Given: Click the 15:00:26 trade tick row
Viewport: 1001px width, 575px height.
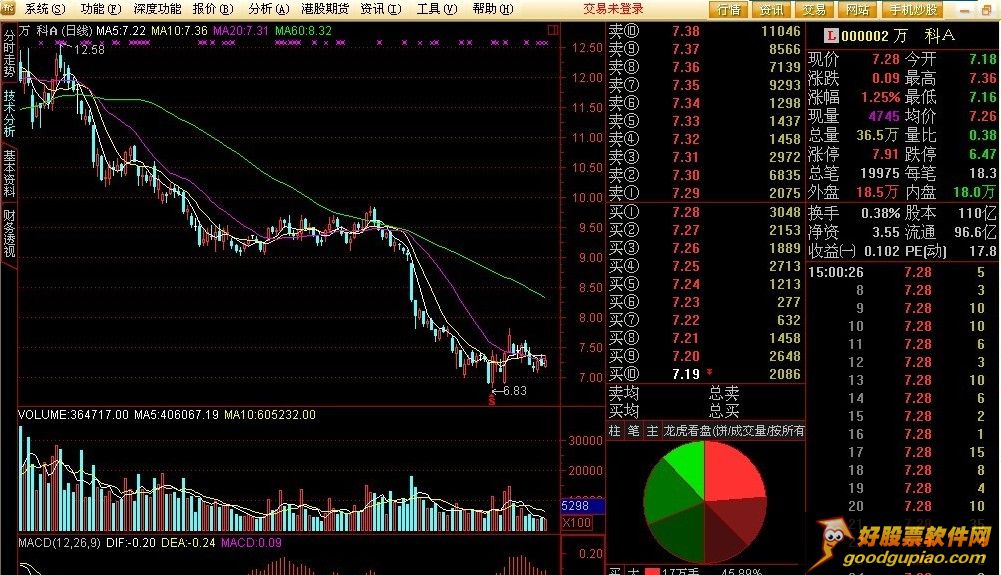Looking at the screenshot, I should click(x=901, y=273).
